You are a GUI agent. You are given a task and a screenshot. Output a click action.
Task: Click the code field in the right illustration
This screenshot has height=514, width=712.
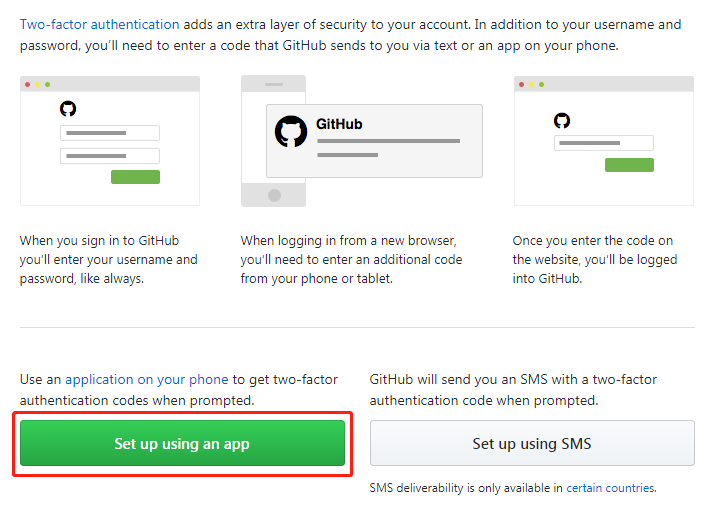coord(604,143)
